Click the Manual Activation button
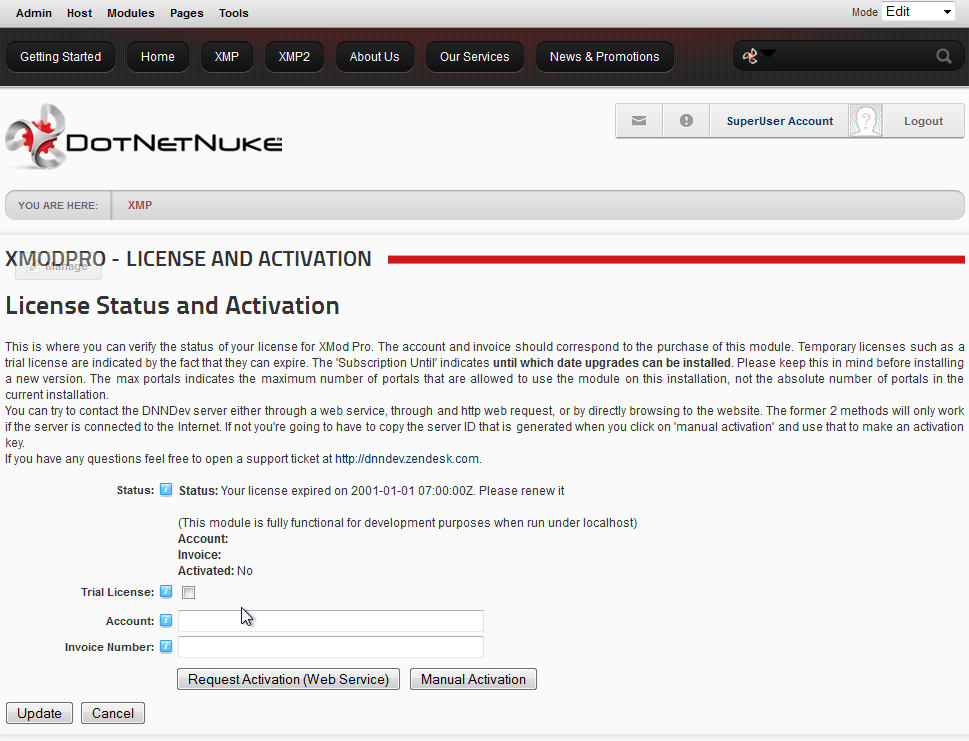969x741 pixels. pyautogui.click(x=473, y=679)
